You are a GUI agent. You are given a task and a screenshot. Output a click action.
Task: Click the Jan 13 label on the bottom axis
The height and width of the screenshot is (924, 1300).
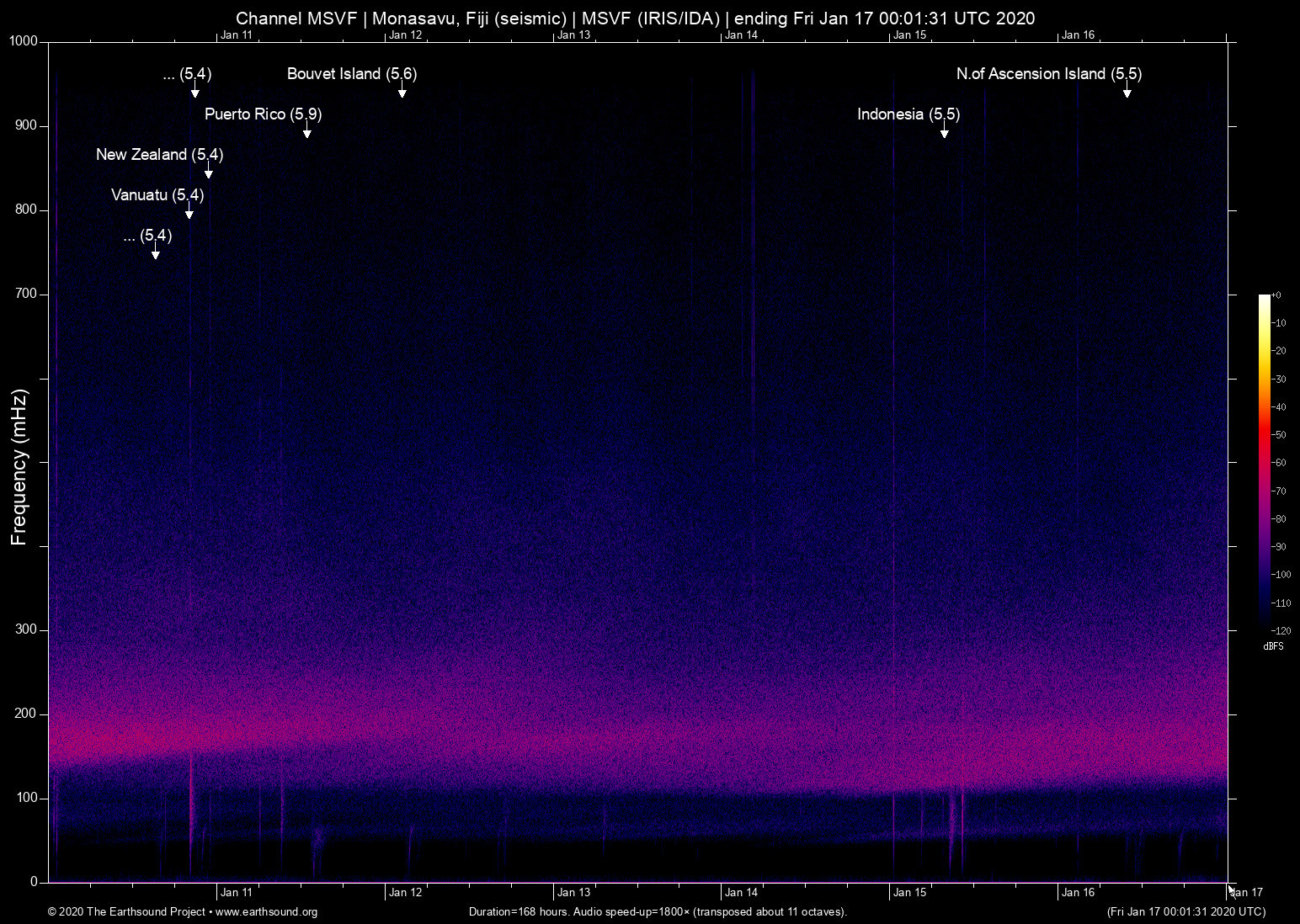573,893
